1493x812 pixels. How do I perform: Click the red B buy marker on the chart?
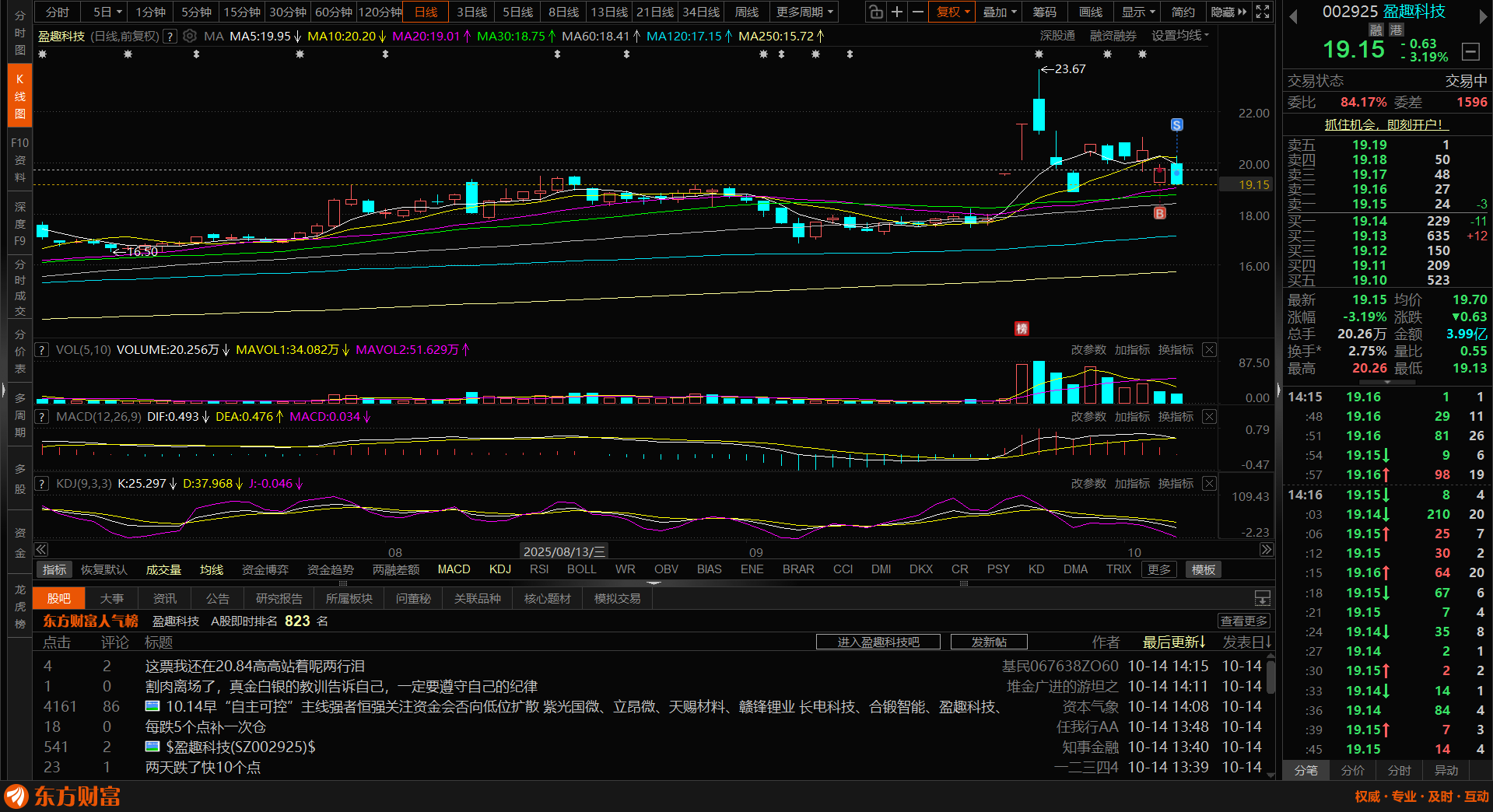pyautogui.click(x=1160, y=213)
